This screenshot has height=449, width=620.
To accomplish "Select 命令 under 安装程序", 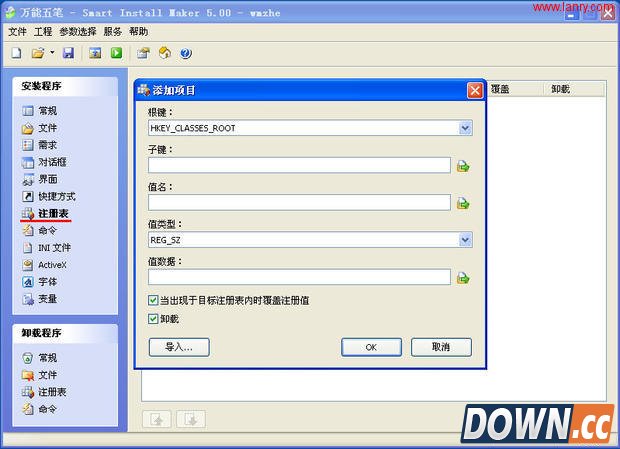I will coord(40,230).
